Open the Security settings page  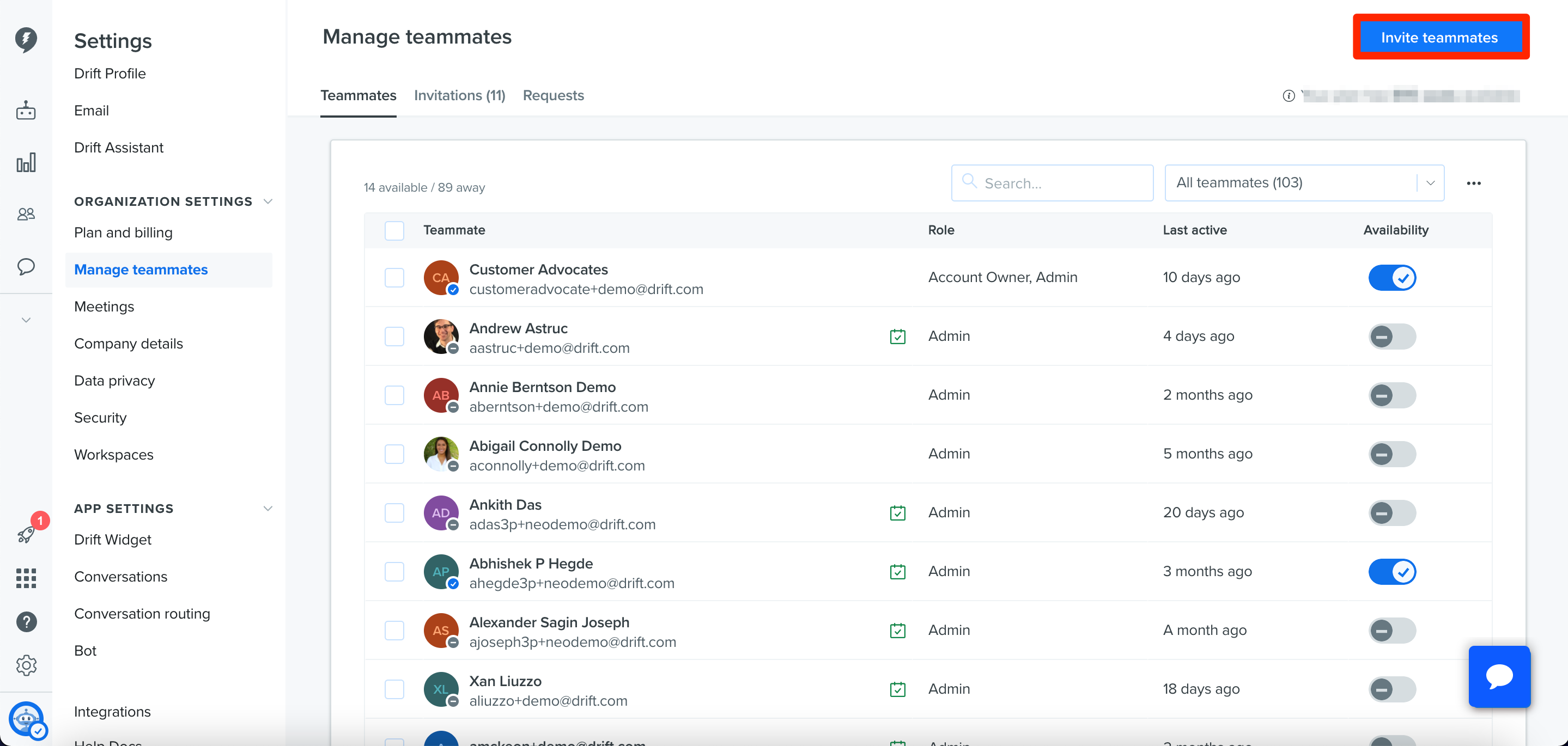(100, 418)
